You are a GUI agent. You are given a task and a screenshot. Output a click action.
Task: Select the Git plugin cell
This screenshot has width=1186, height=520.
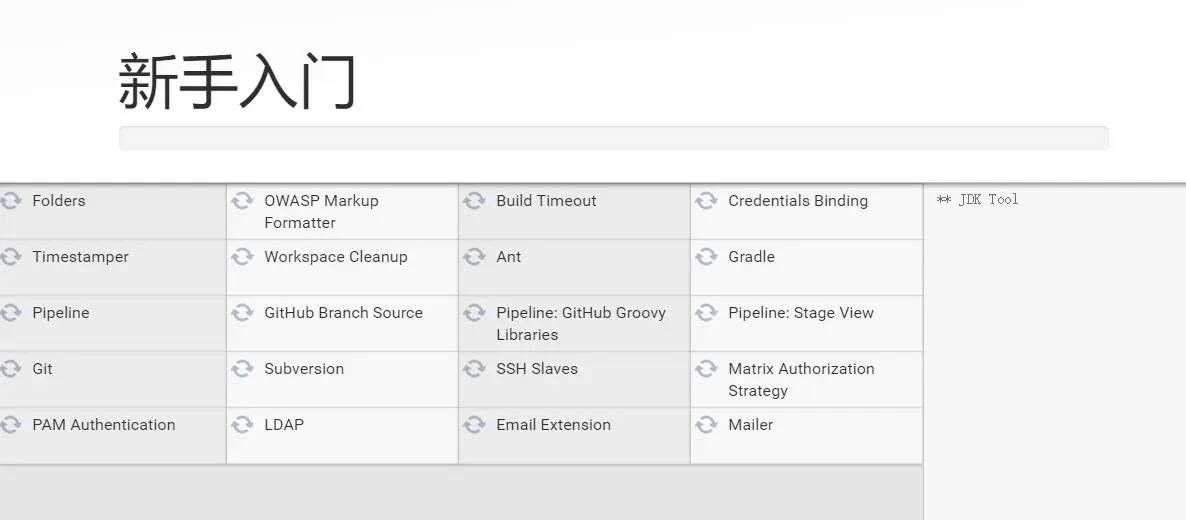click(x=42, y=369)
